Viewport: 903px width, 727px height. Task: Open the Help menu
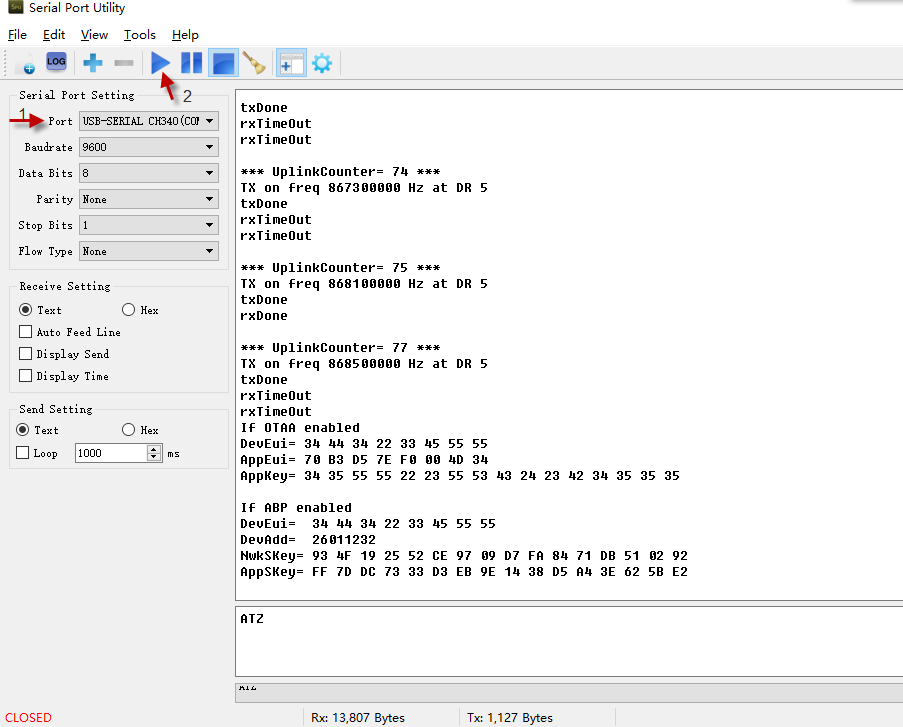pos(185,35)
